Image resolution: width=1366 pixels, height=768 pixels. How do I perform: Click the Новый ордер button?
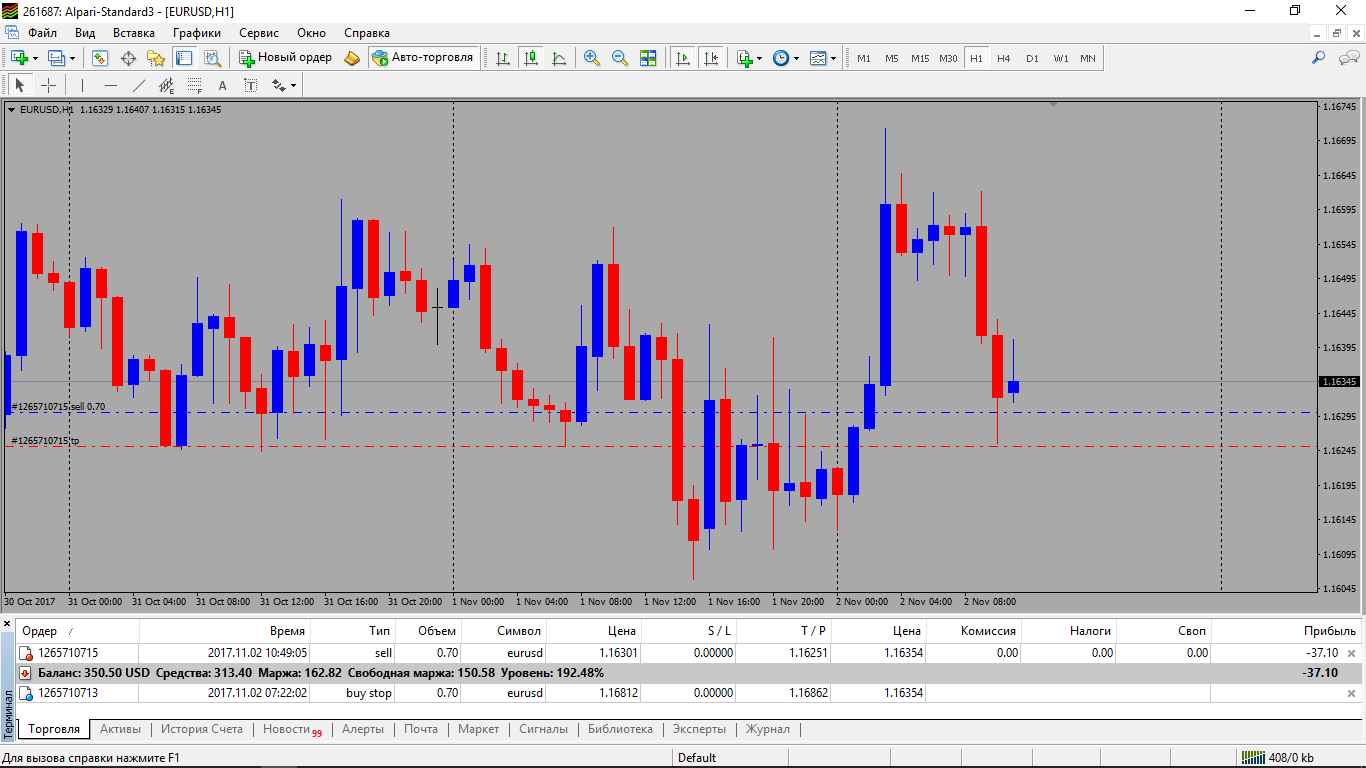click(286, 58)
